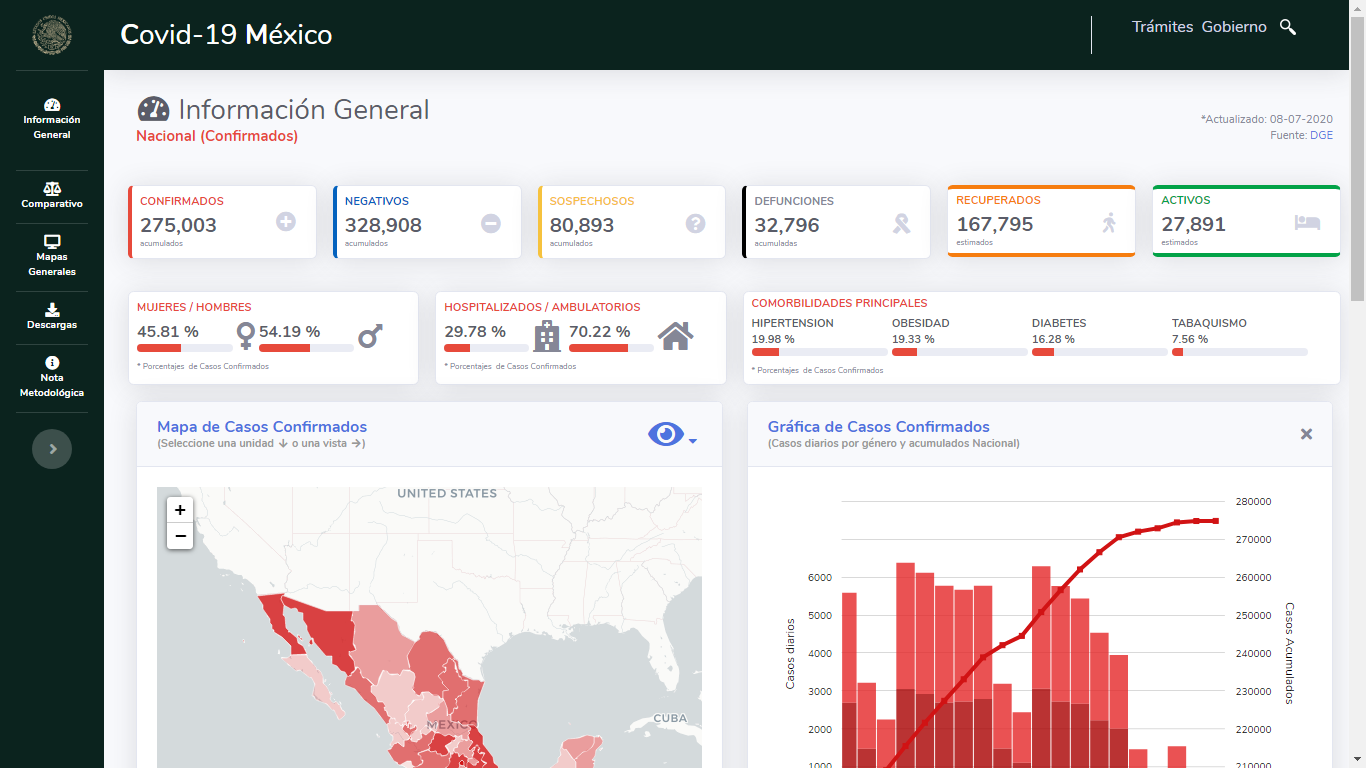Open the Negativos 328,908 card
1366x768 pixels.
click(x=427, y=222)
